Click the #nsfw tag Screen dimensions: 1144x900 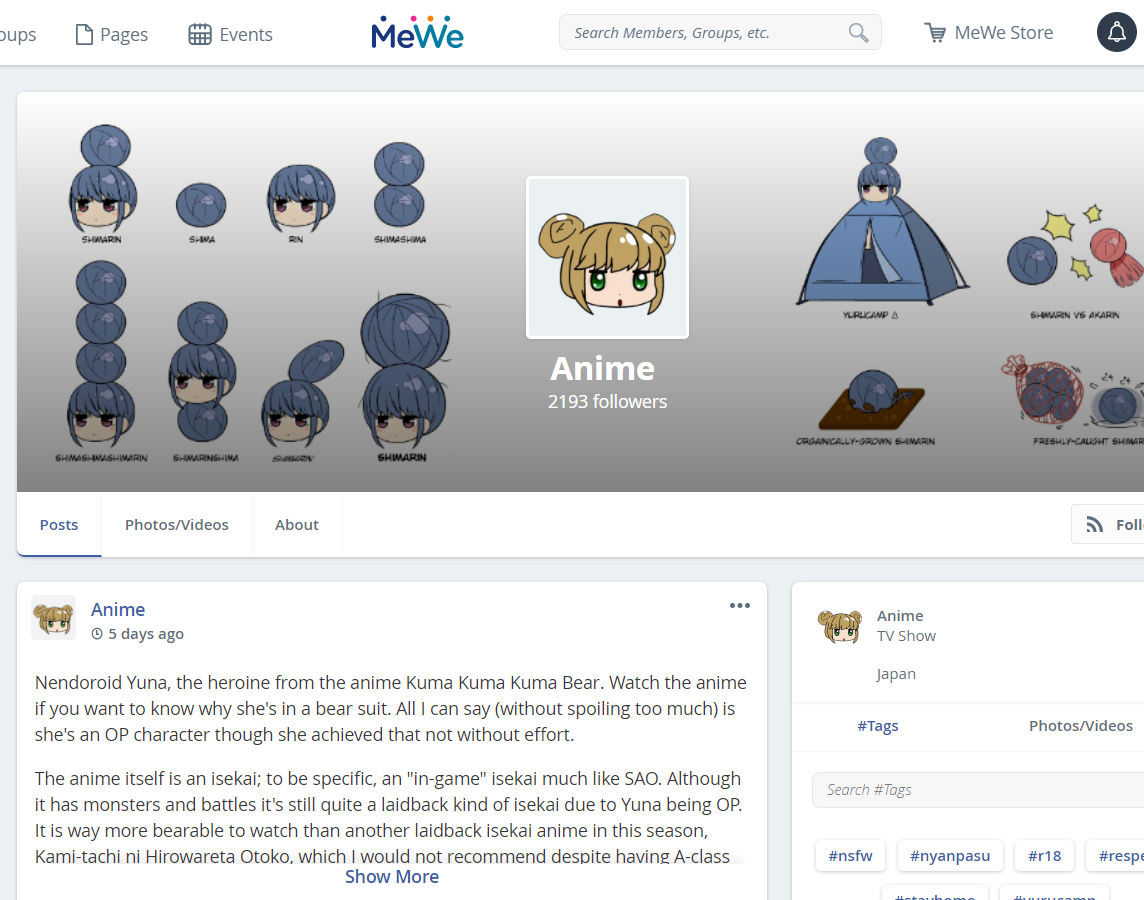(850, 856)
